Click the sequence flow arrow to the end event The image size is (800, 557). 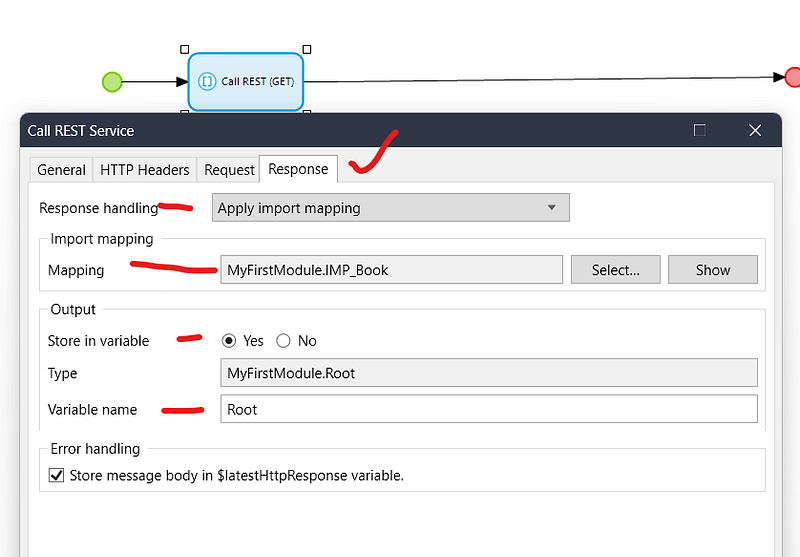pos(540,79)
